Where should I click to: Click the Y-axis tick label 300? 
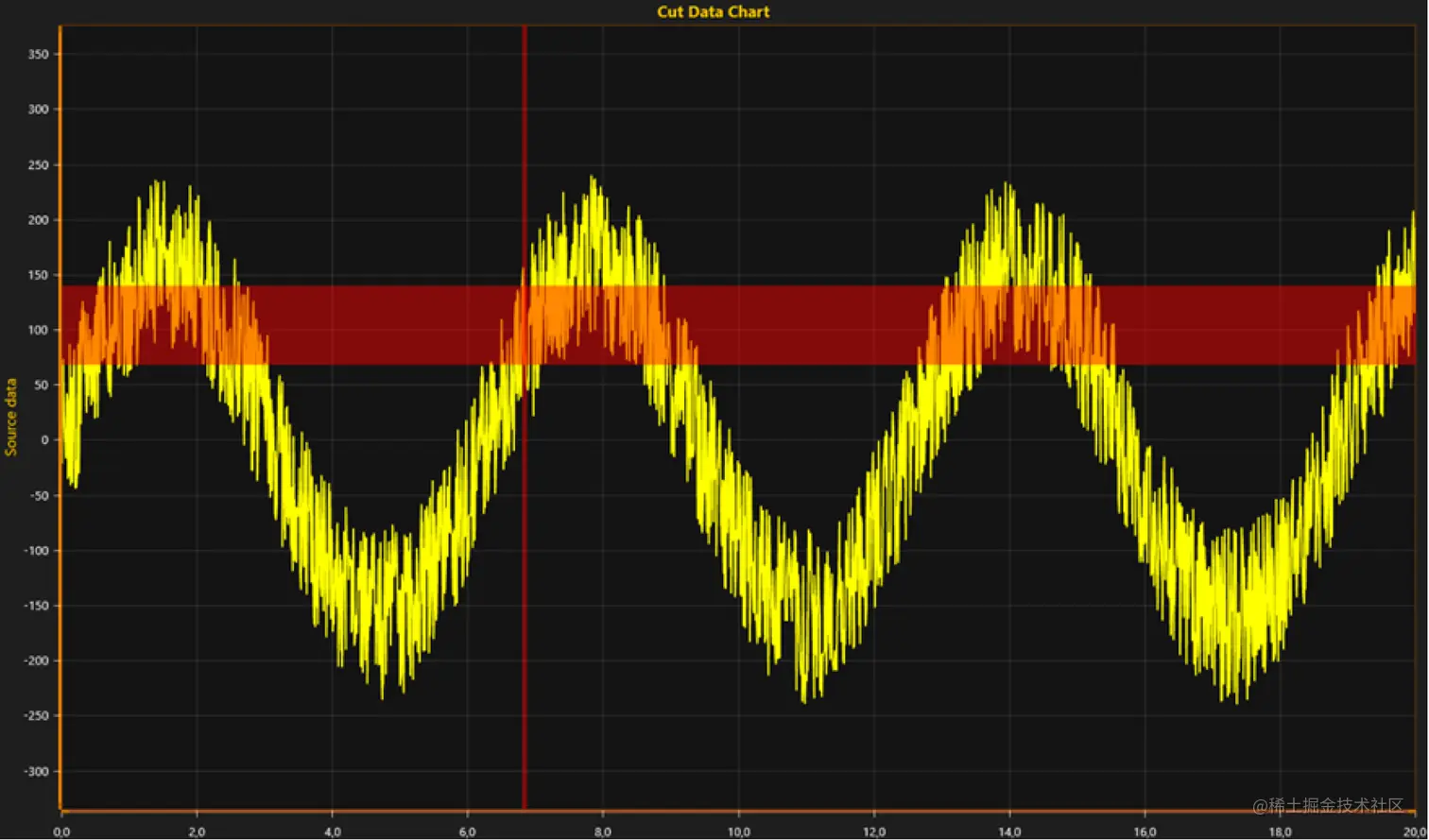(38, 109)
